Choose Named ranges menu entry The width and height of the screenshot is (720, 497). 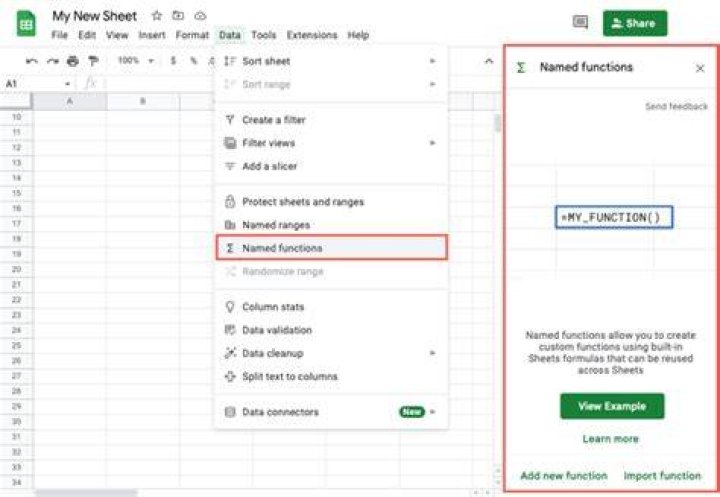(331, 225)
